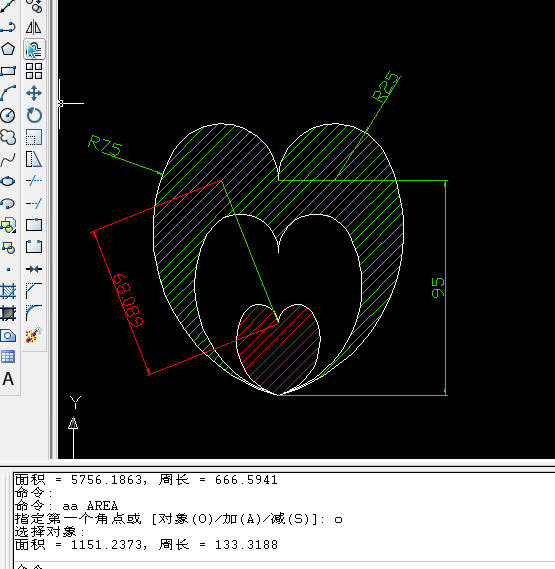Open the Table insert tool

8,357
